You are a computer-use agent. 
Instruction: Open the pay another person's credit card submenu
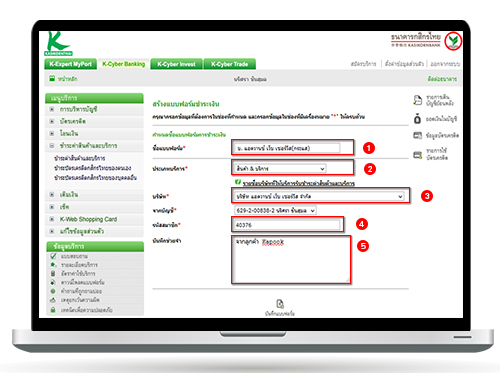click(95, 177)
